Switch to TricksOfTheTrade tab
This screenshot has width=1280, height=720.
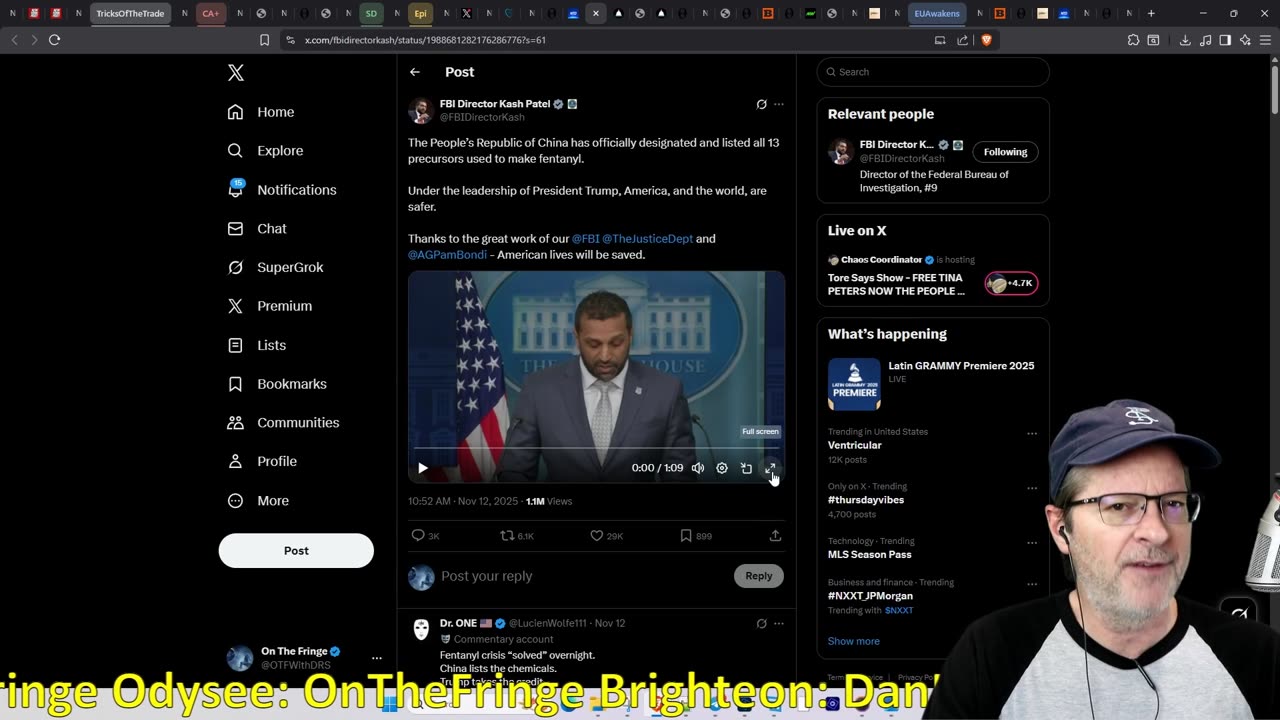coord(130,14)
